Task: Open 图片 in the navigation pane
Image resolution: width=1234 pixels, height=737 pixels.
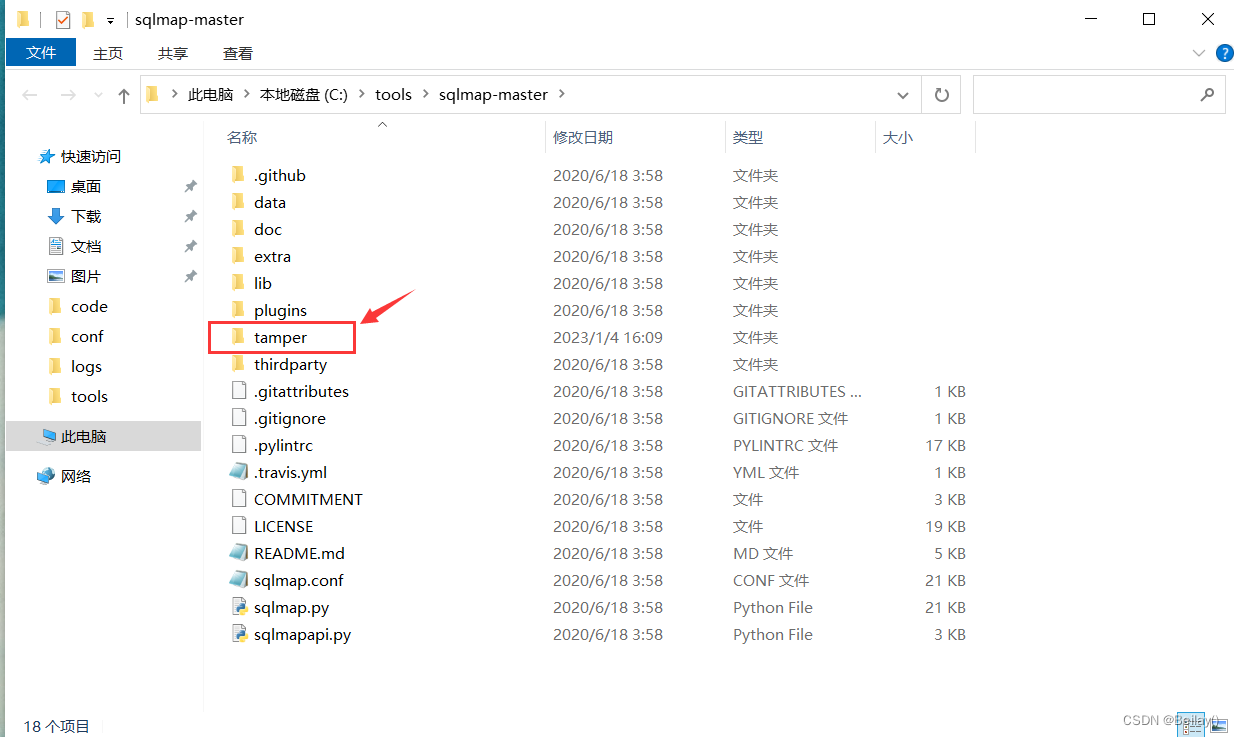Action: coord(86,277)
